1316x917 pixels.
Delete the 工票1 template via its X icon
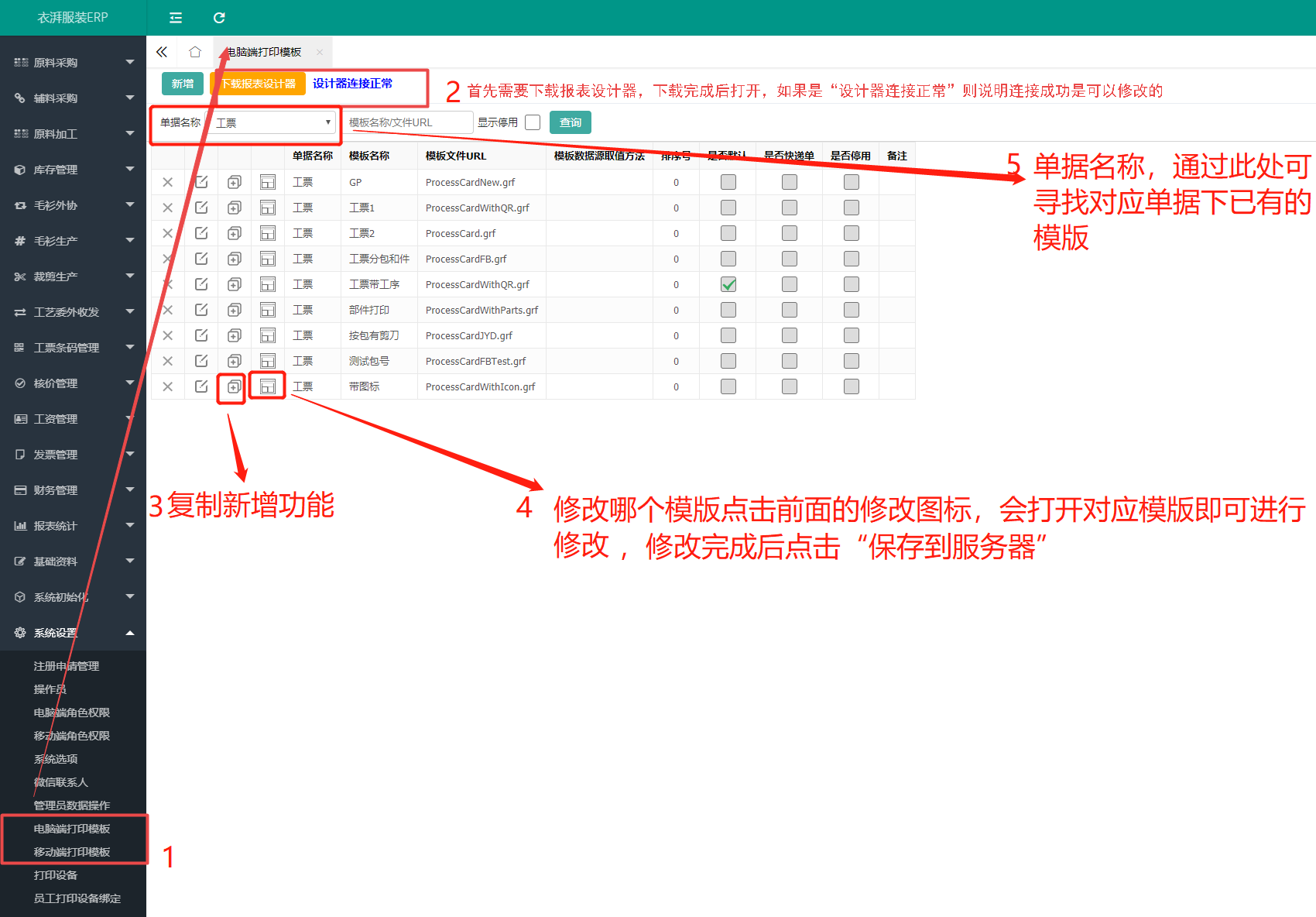coord(167,207)
